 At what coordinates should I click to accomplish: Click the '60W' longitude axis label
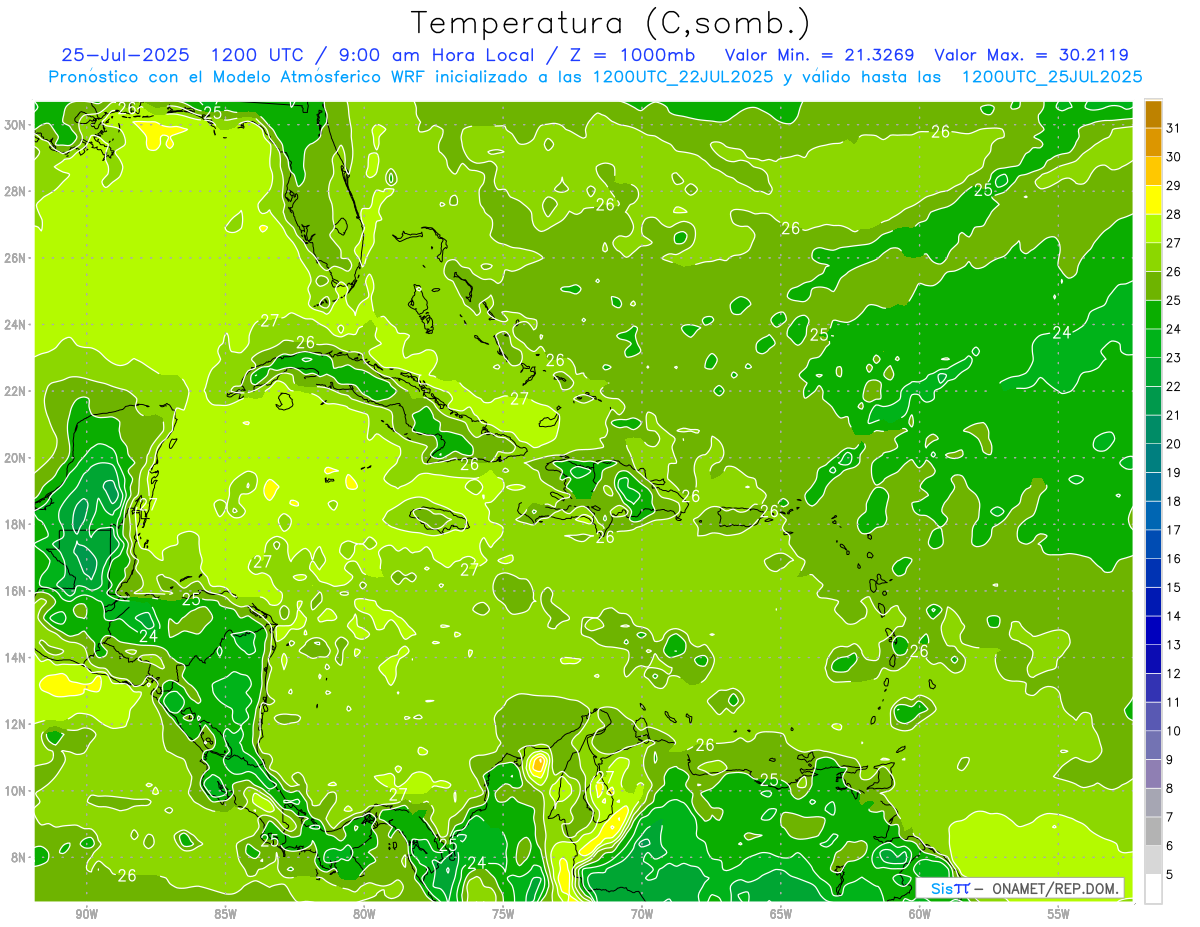[x=920, y=914]
